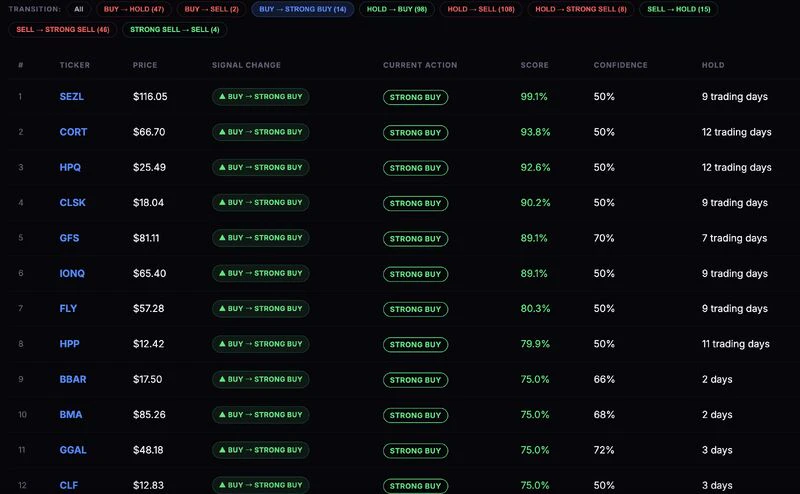Image resolution: width=800 pixels, height=494 pixels.
Task: Sort by the CONFIDENCE column header
Action: coord(620,65)
